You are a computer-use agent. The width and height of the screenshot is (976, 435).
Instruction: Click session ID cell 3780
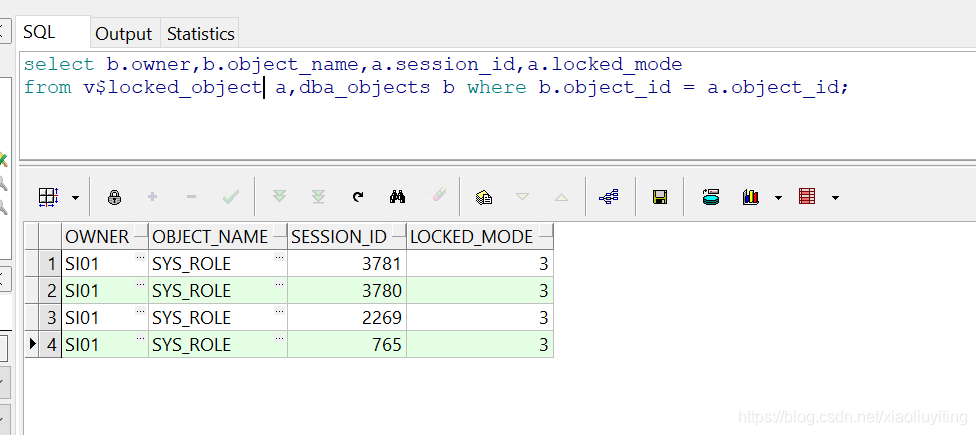coord(347,291)
